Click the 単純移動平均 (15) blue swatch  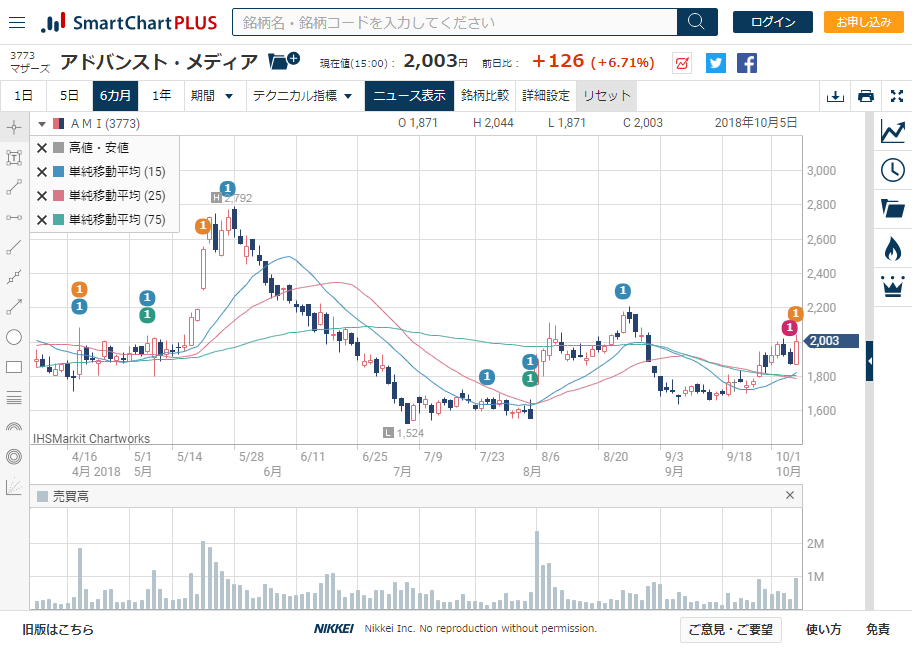pos(58,172)
